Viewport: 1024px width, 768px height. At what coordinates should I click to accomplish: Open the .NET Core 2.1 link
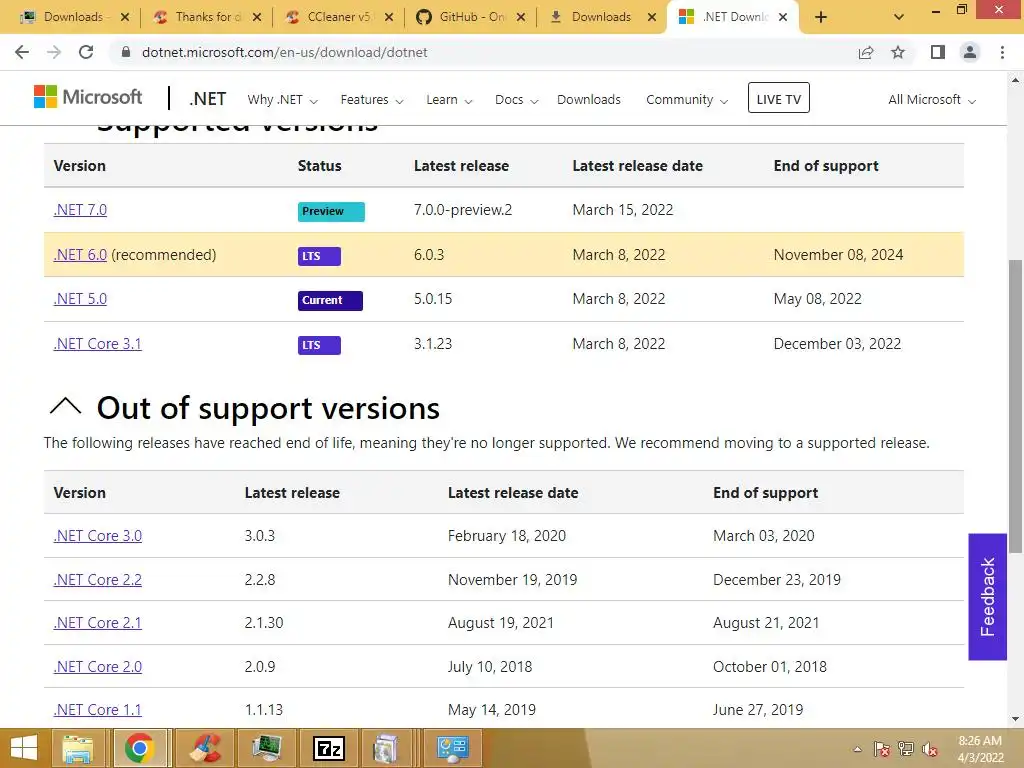pyautogui.click(x=97, y=622)
